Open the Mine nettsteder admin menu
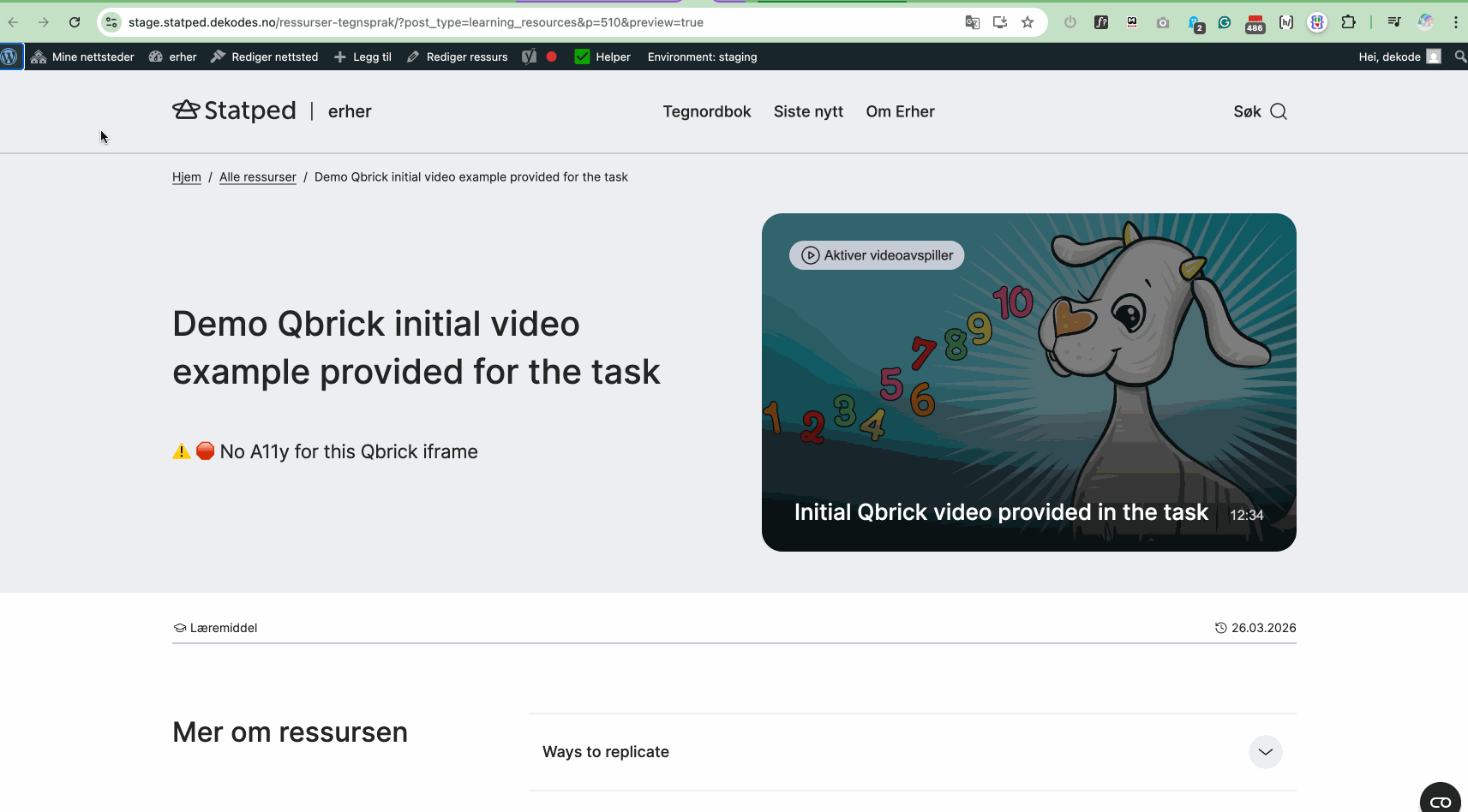The image size is (1468, 812). click(83, 57)
